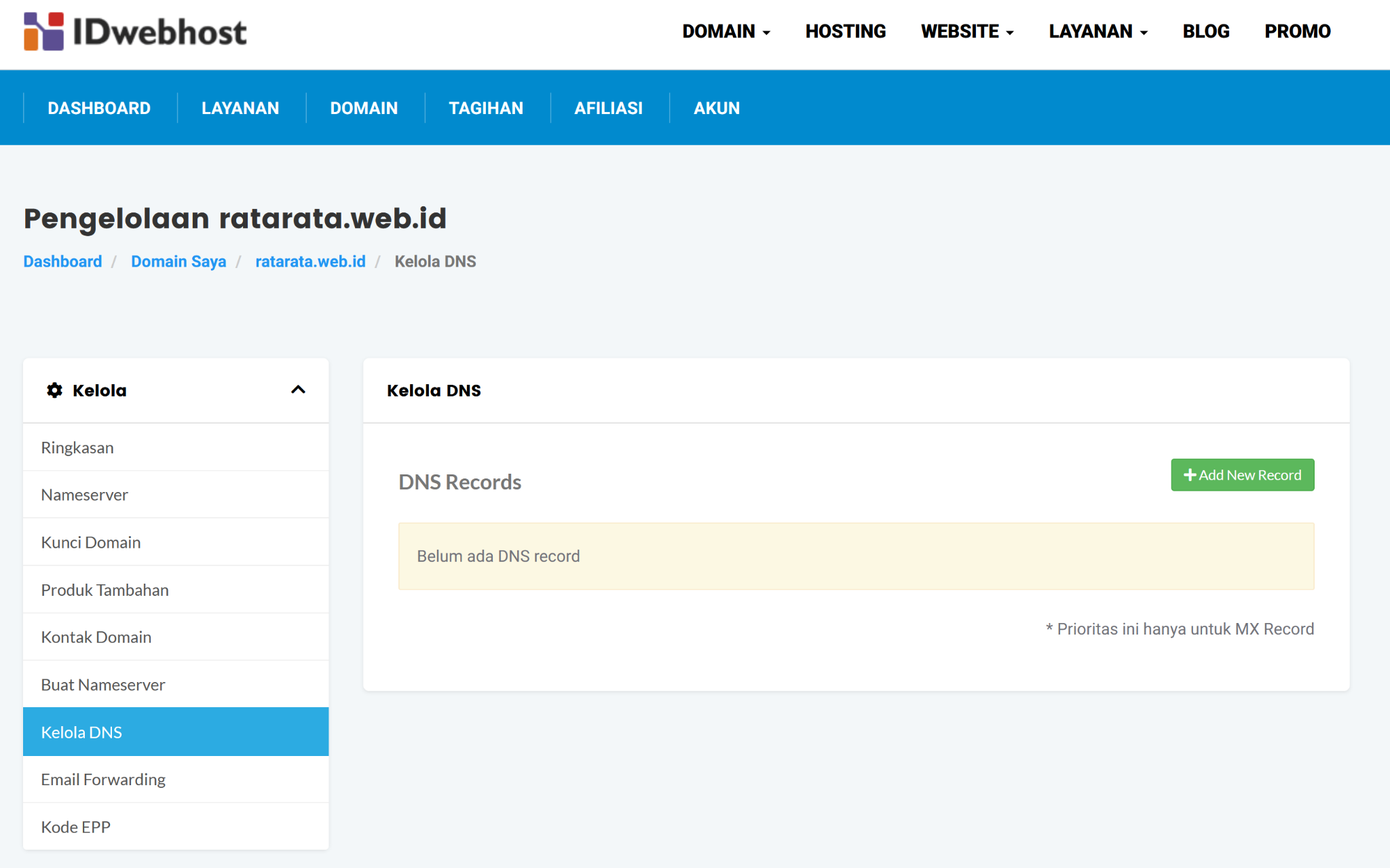Click the Add New Record button
1390x868 pixels.
tap(1242, 475)
